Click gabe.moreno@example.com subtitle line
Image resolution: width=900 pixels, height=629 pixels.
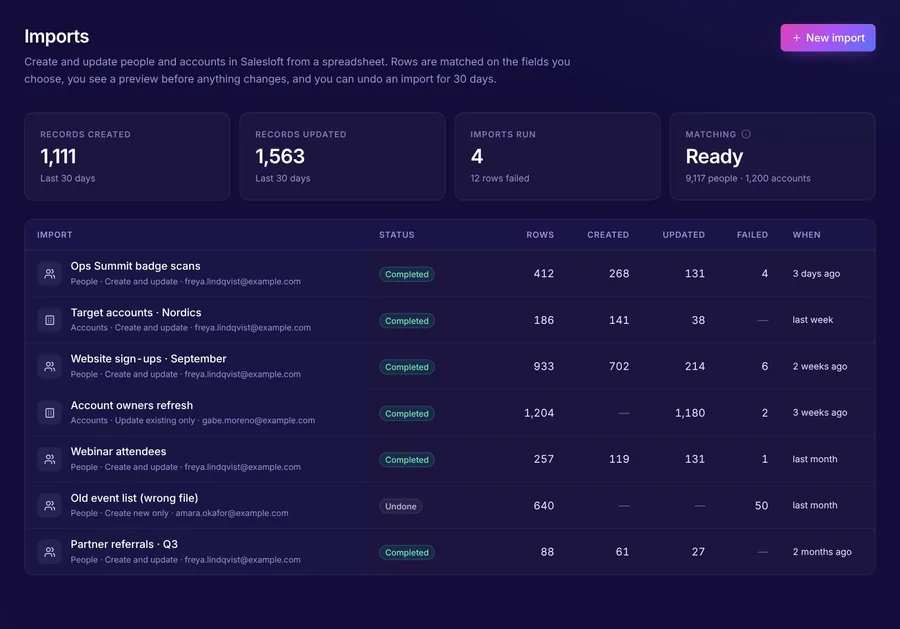(x=193, y=421)
